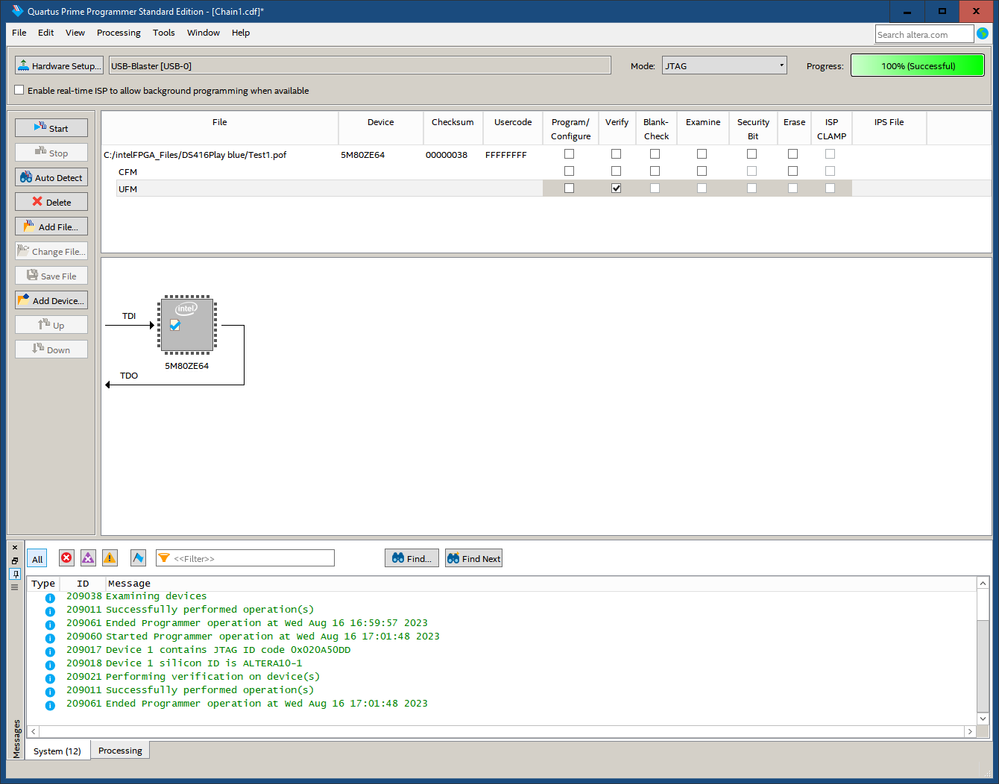The width and height of the screenshot is (999, 784).
Task: Show only error messages filter icon
Action: pyautogui.click(x=66, y=558)
